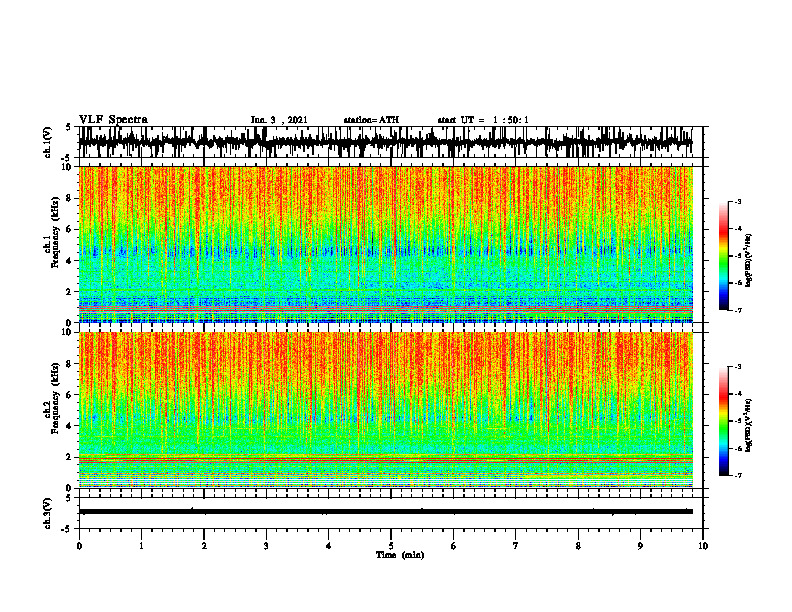The width and height of the screenshot is (792, 612).
Task: Click the "1" tick on the time axis
Action: pos(141,546)
